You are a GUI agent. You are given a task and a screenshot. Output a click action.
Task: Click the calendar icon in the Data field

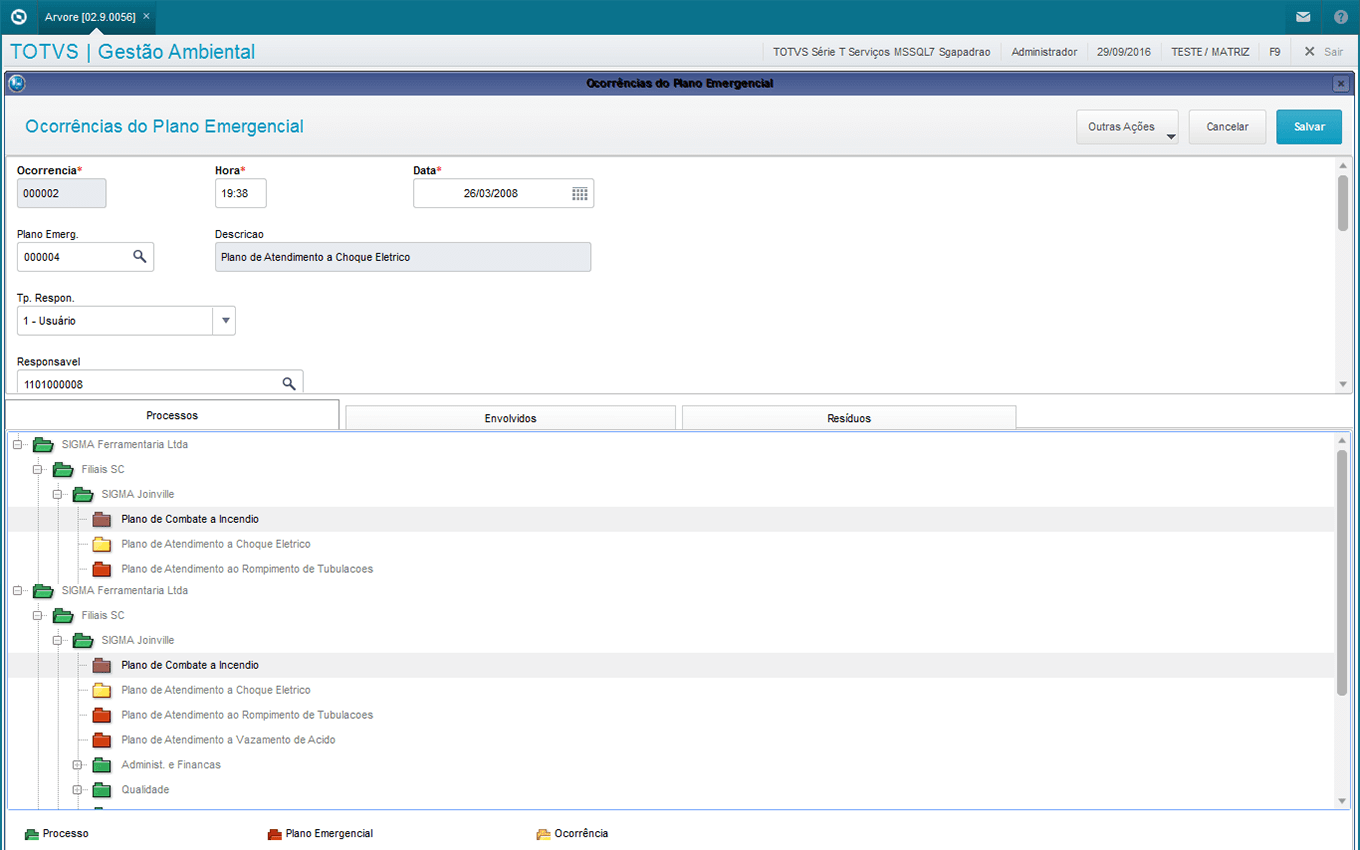580,194
